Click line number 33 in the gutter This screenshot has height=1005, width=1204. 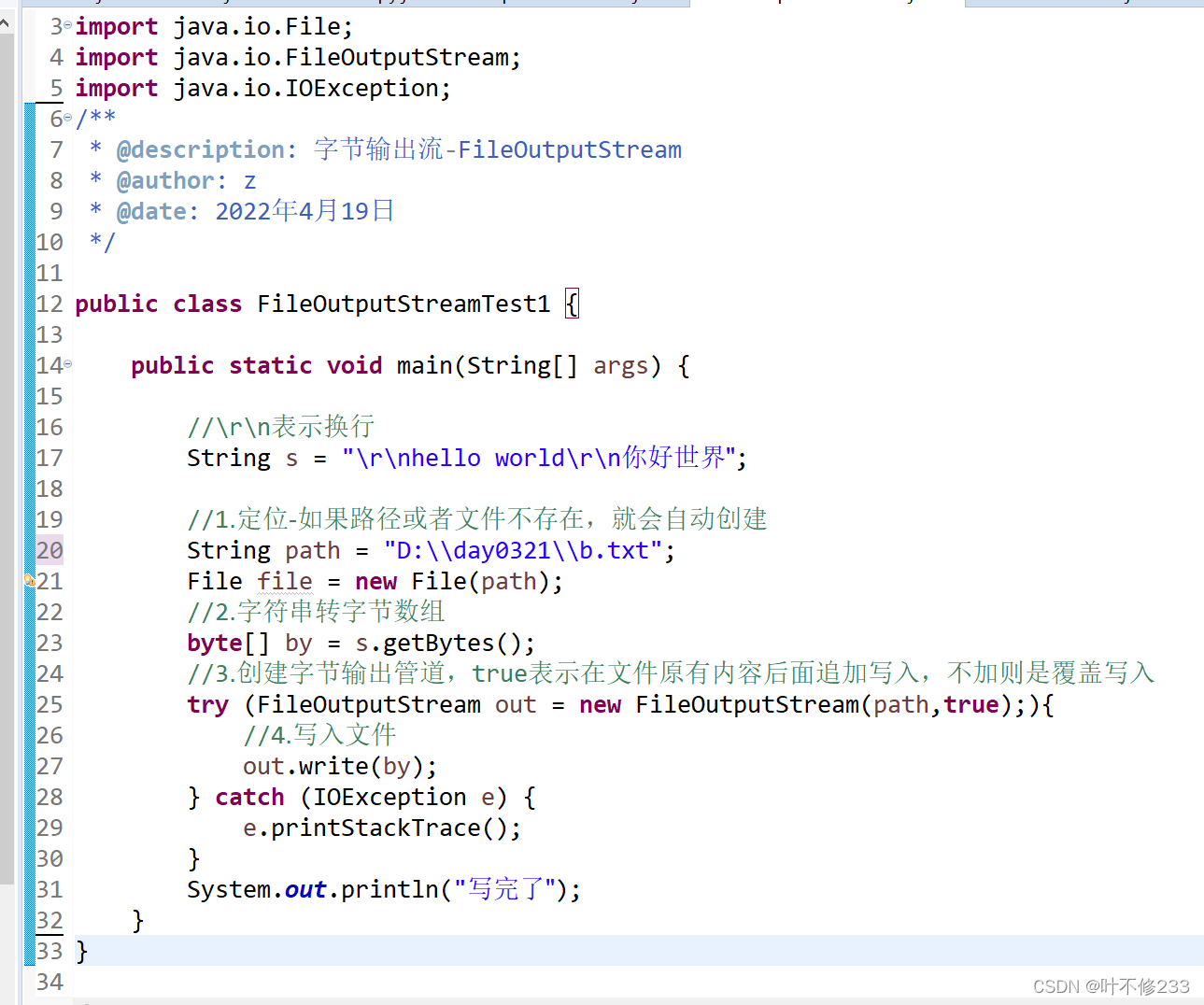click(x=50, y=951)
